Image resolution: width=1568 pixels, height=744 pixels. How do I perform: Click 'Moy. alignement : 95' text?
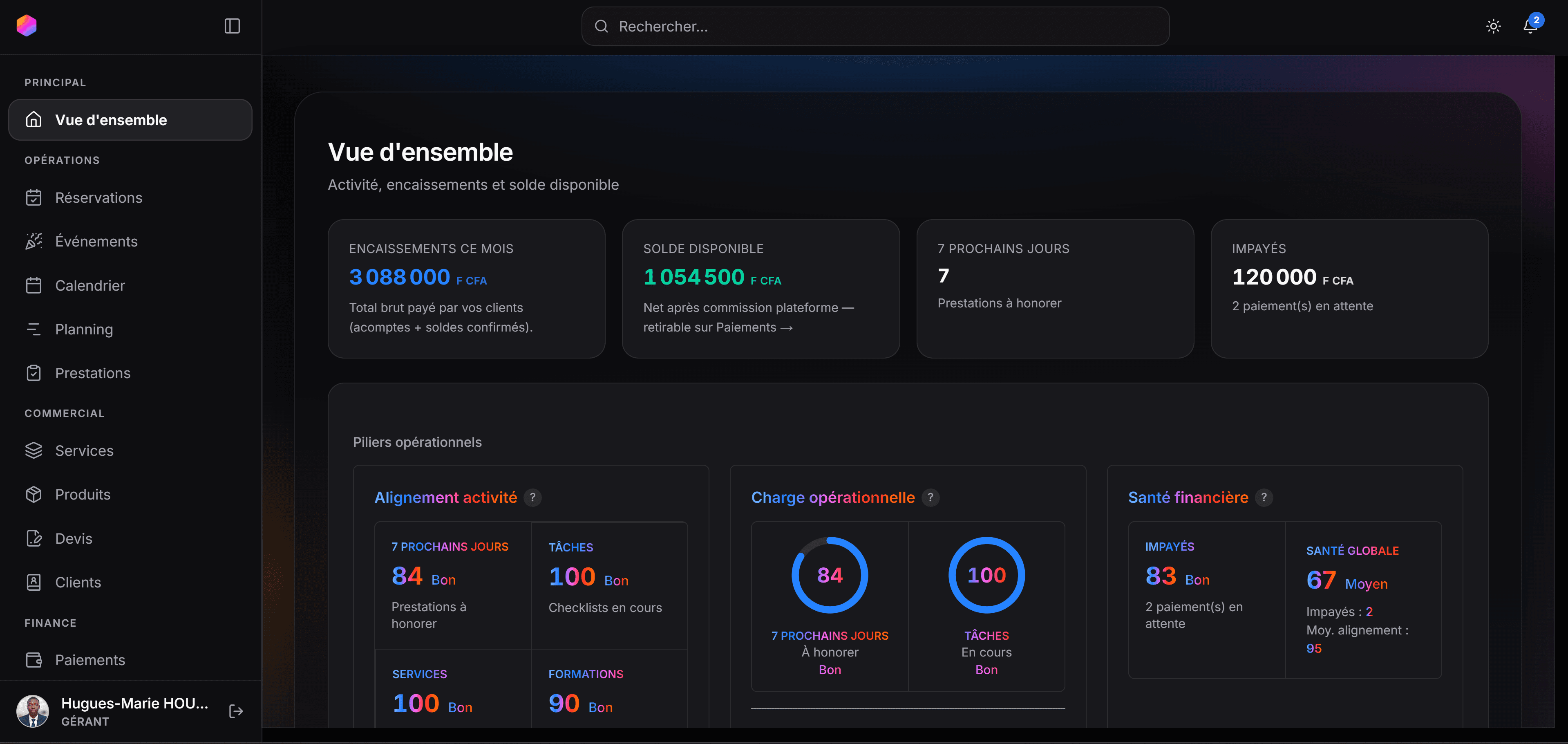1358,639
